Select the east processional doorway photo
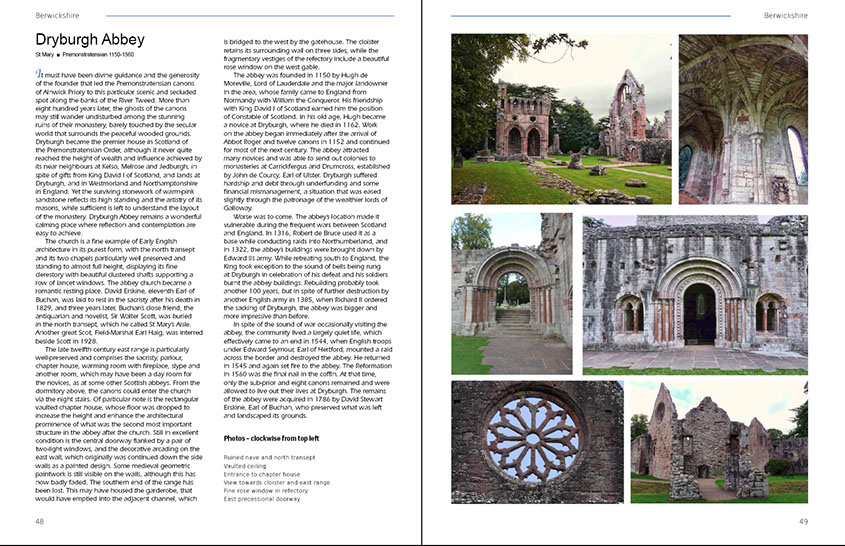Image resolution: width=845 pixels, height=546 pixels. (x=512, y=293)
